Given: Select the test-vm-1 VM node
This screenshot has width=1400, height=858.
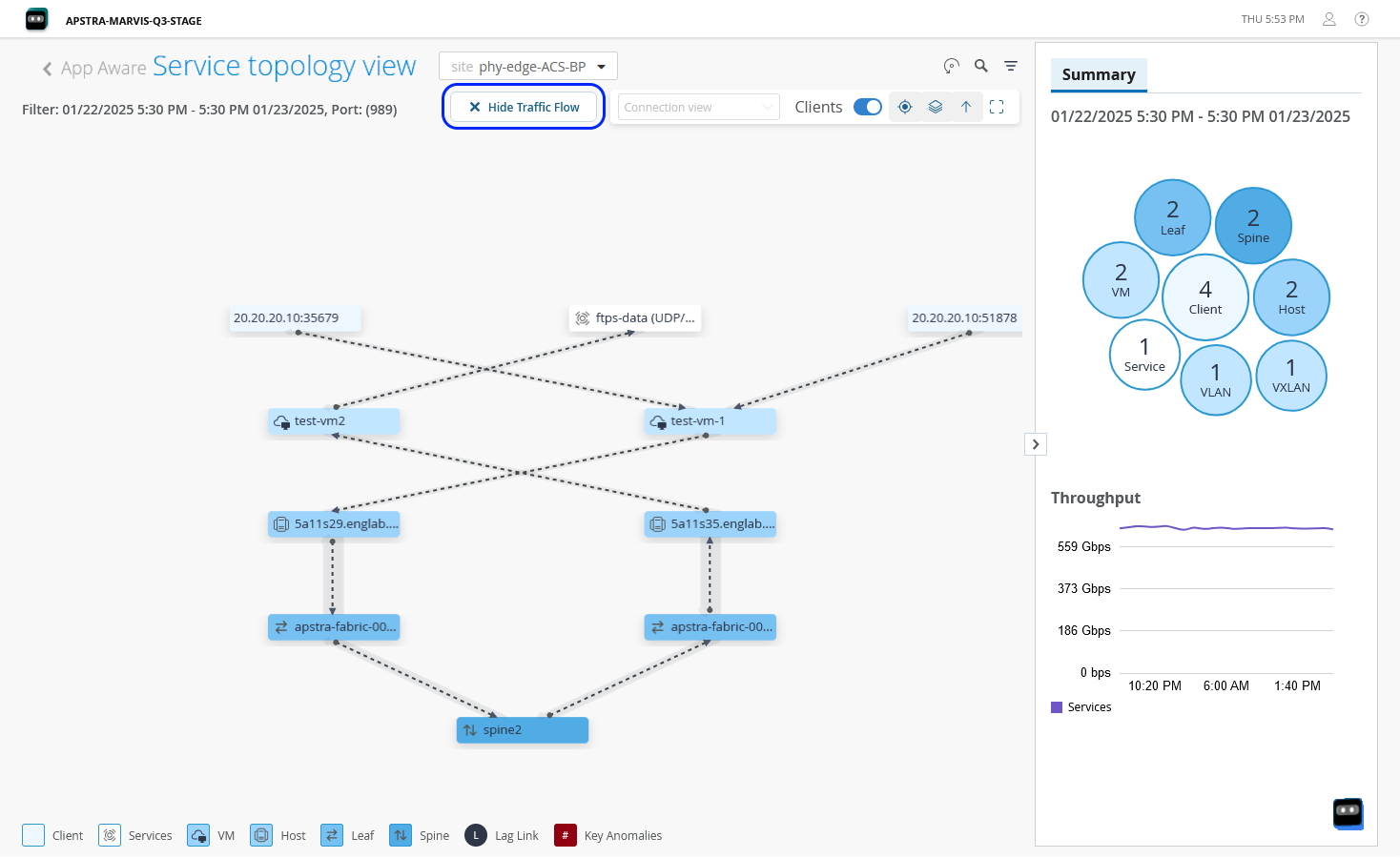Looking at the screenshot, I should (710, 421).
